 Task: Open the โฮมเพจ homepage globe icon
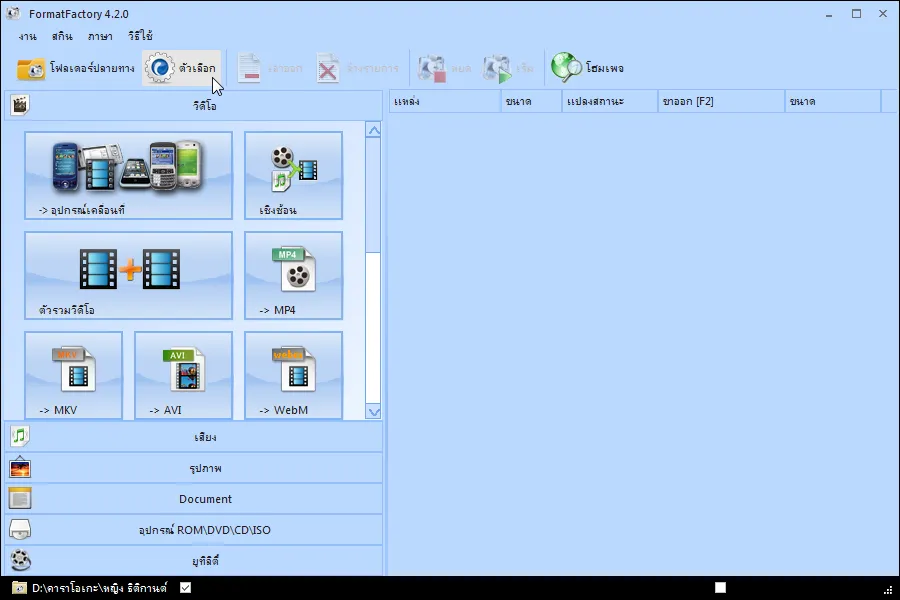point(567,67)
